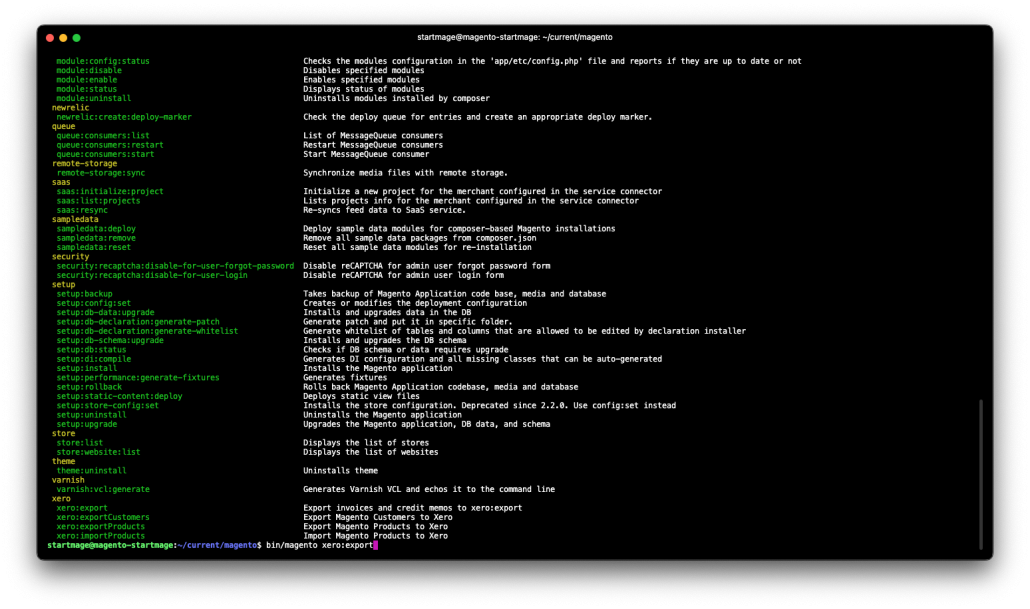Select 'setup:di:compile' command text
1030x609 pixels.
point(93,359)
